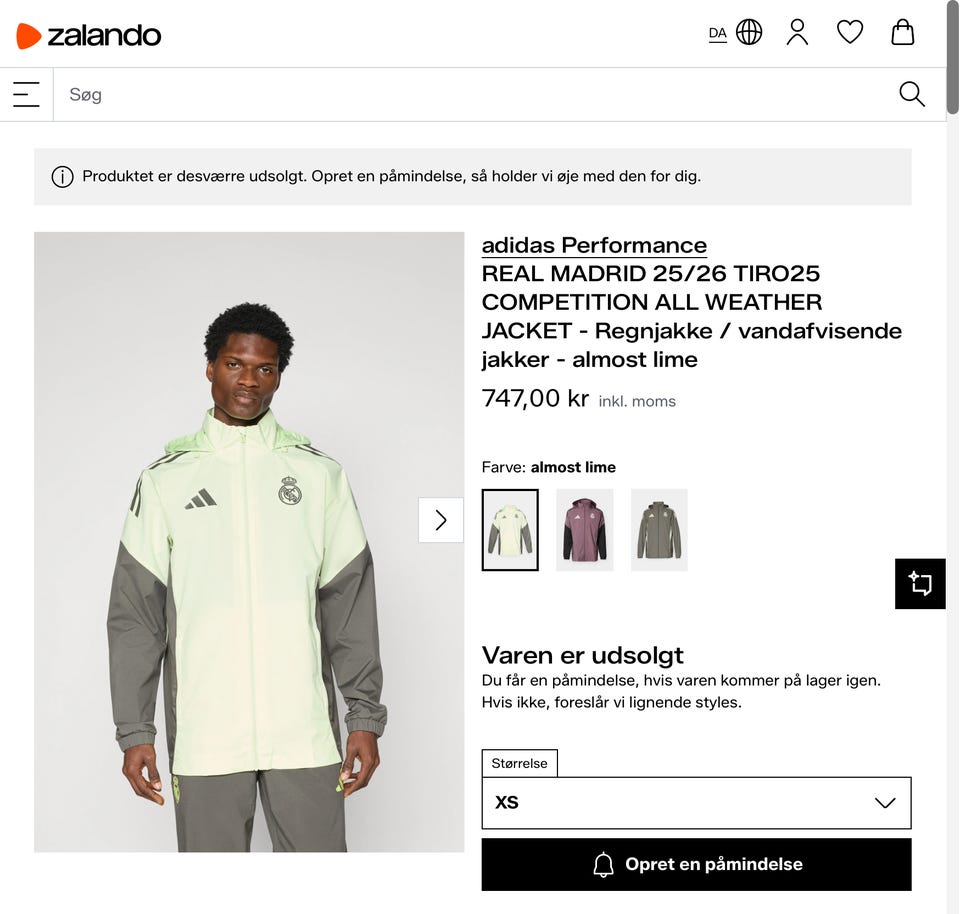Click into the Søg search field
This screenshot has height=914, width=960.
(470, 95)
